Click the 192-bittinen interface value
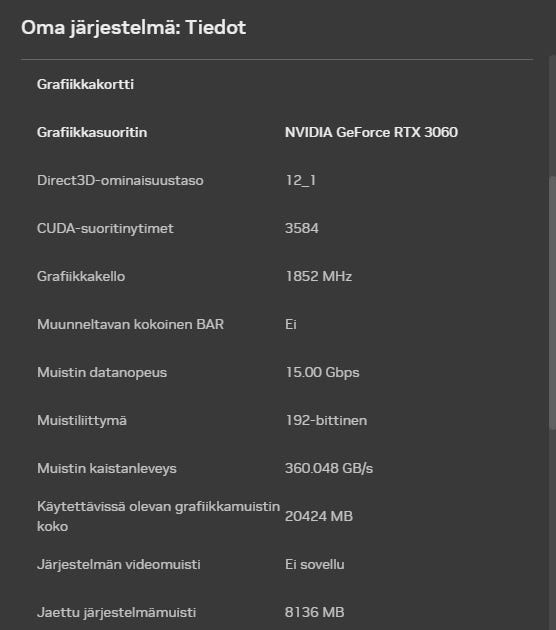The width and height of the screenshot is (556, 630). 326,420
